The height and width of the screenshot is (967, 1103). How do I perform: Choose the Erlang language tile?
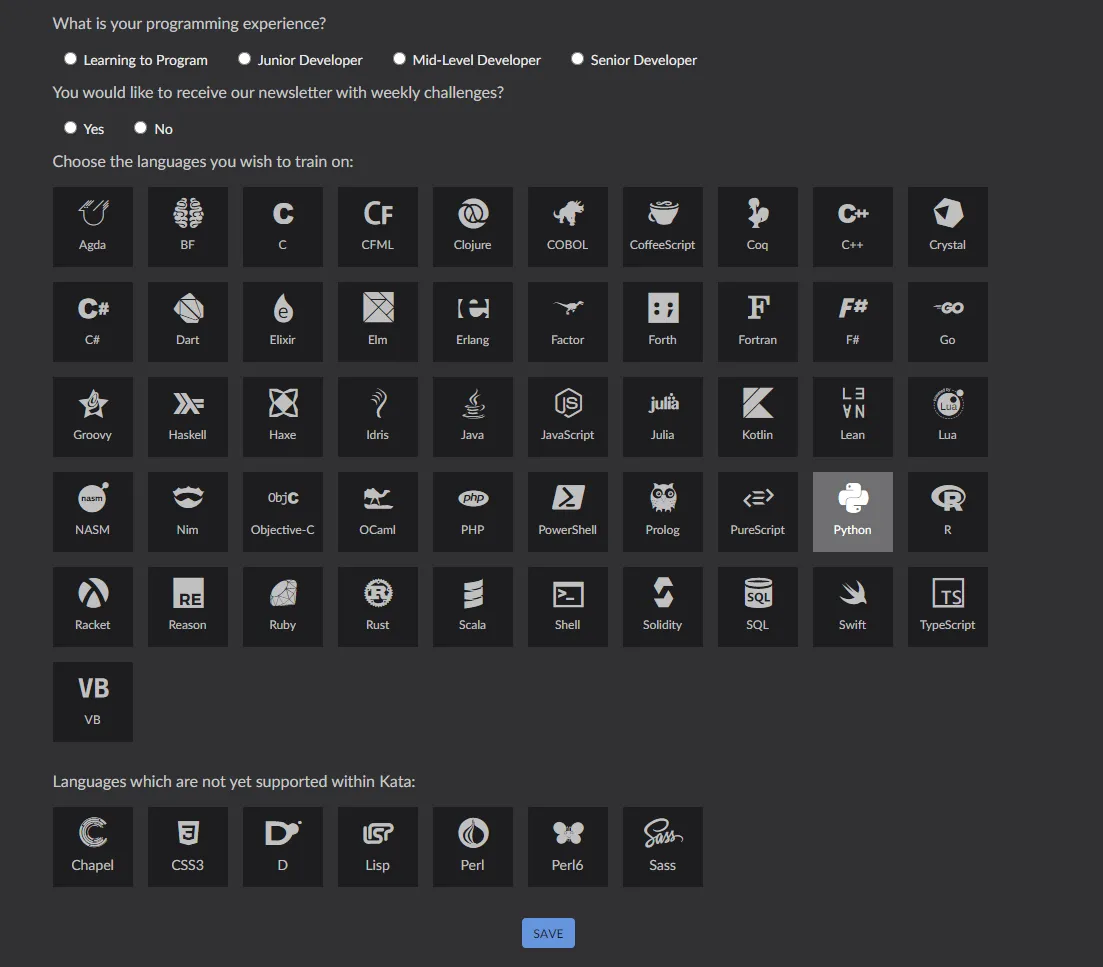coord(473,322)
